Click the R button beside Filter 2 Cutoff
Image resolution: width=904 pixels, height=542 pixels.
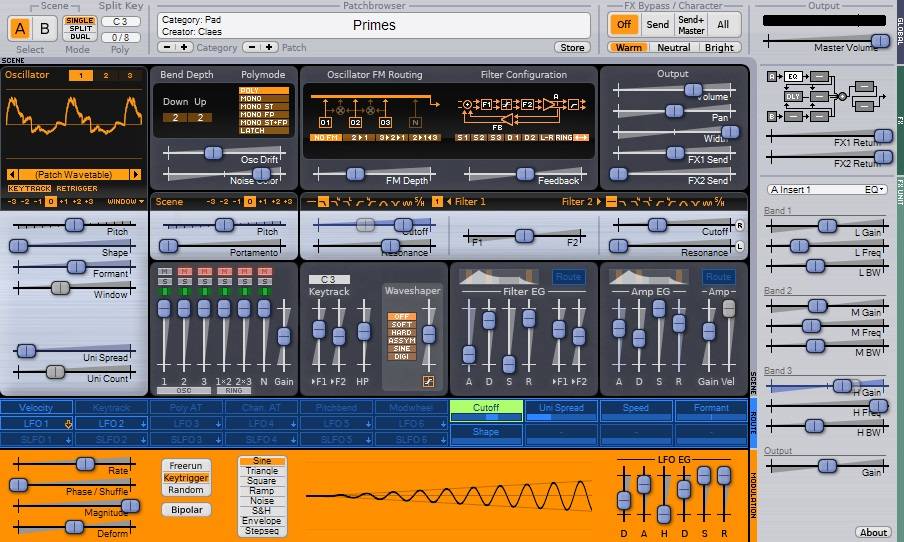click(x=740, y=226)
